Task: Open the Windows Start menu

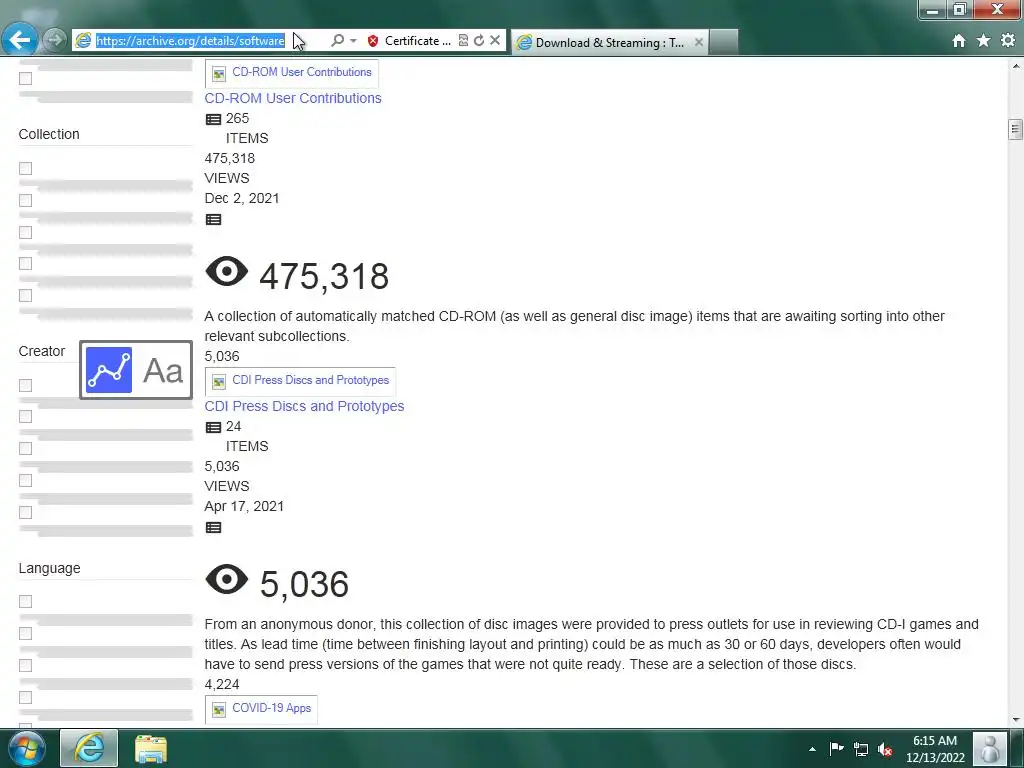Action: [26, 748]
